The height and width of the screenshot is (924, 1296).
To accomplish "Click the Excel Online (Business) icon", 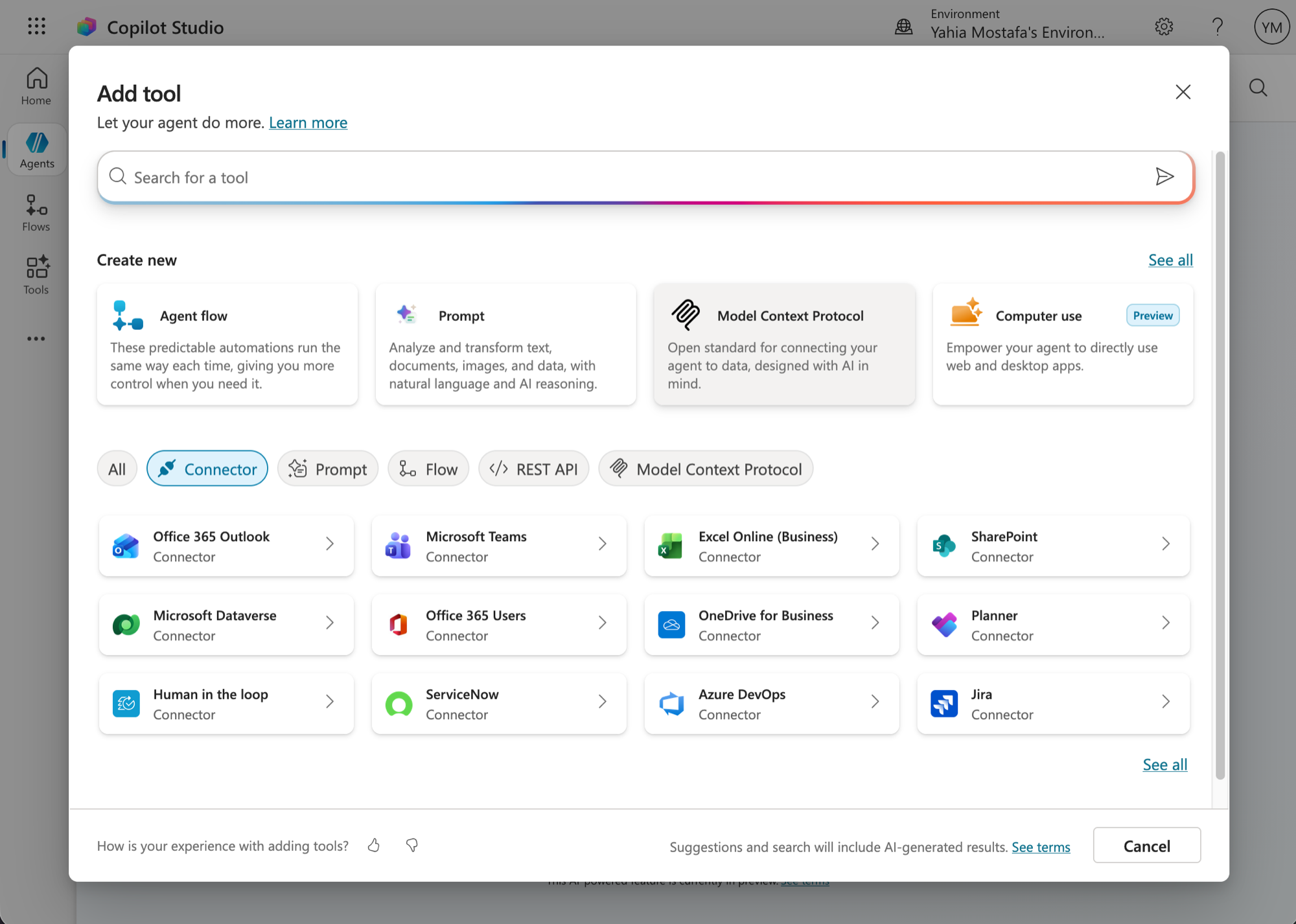I will click(x=671, y=546).
